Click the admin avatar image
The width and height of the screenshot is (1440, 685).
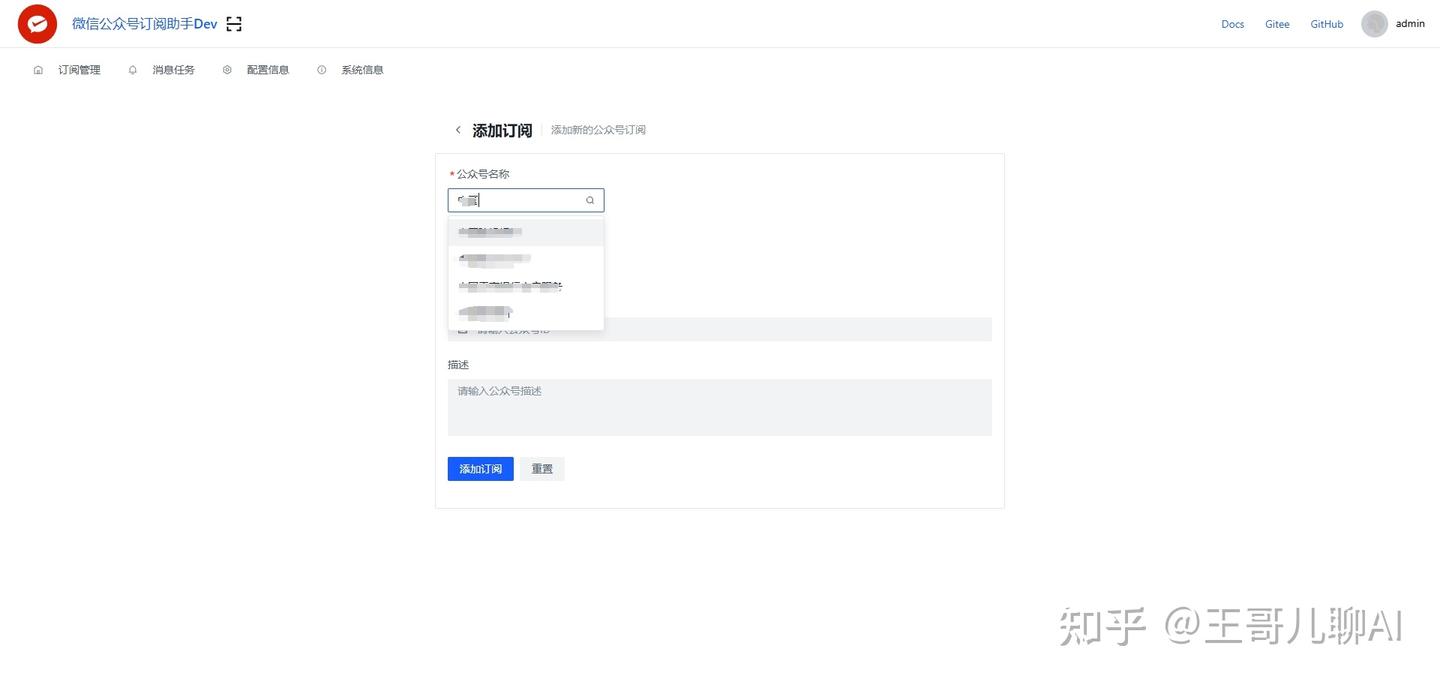point(1374,24)
